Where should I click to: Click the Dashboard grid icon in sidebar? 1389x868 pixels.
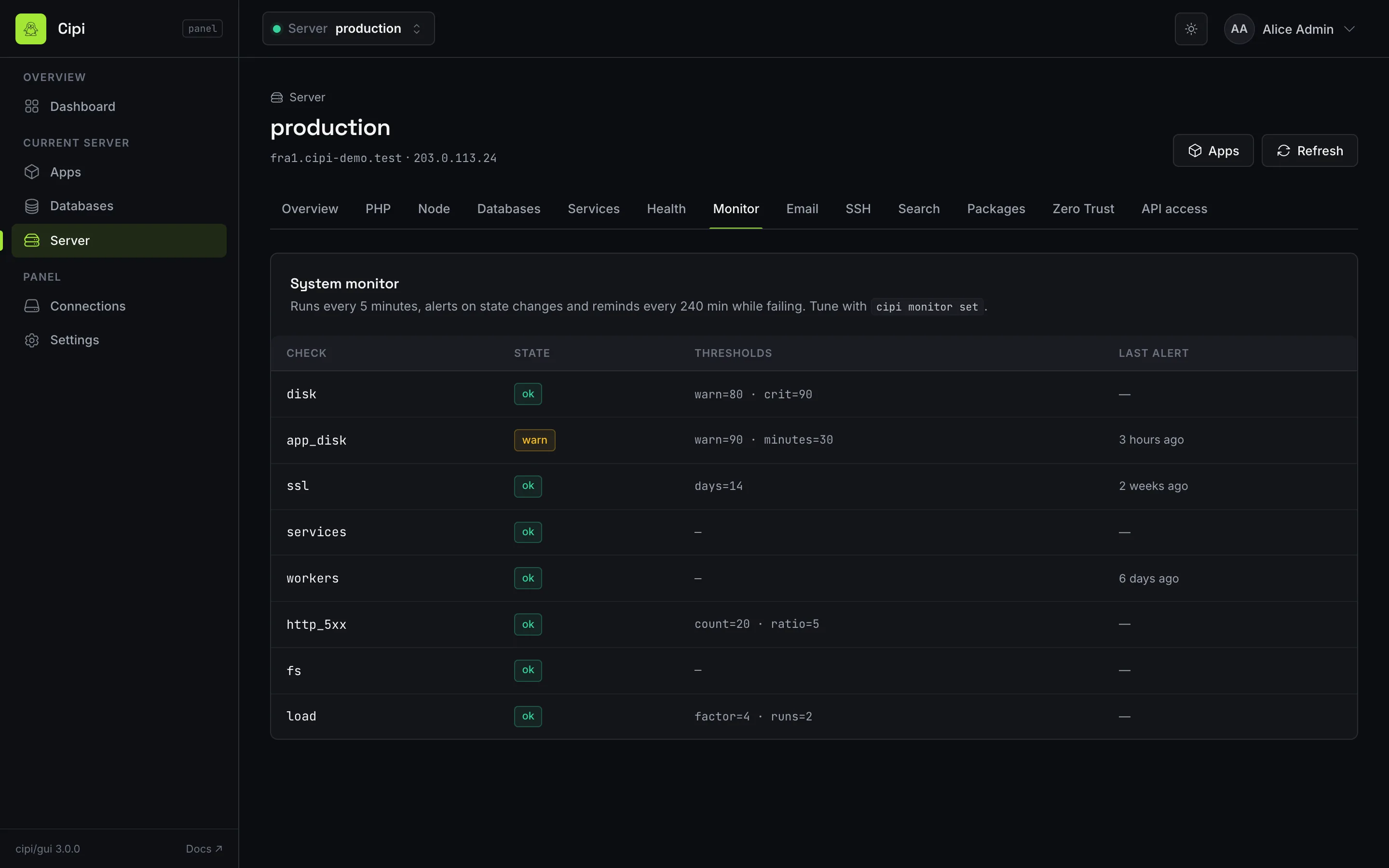click(31, 106)
